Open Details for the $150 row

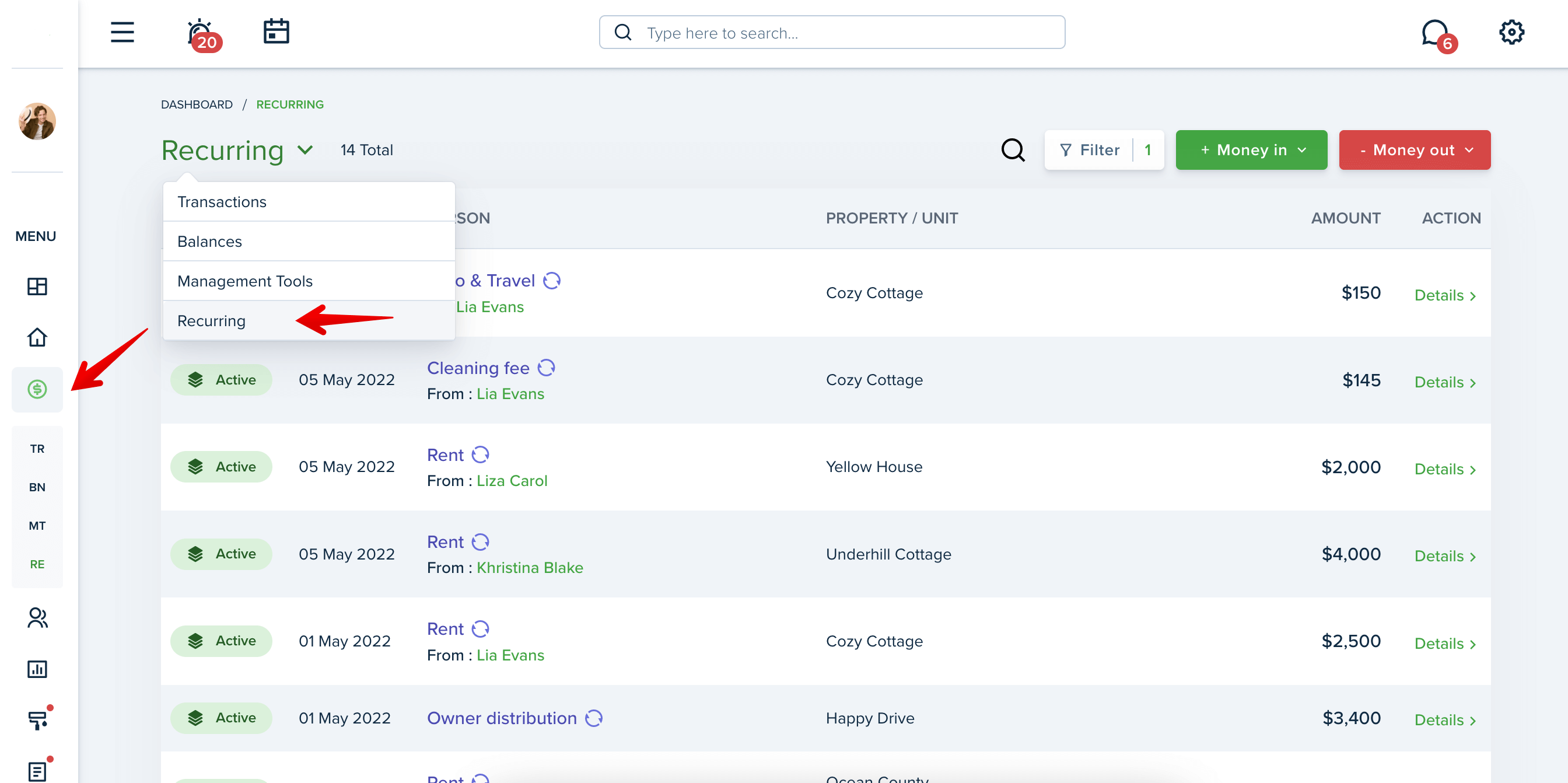pyautogui.click(x=1445, y=295)
